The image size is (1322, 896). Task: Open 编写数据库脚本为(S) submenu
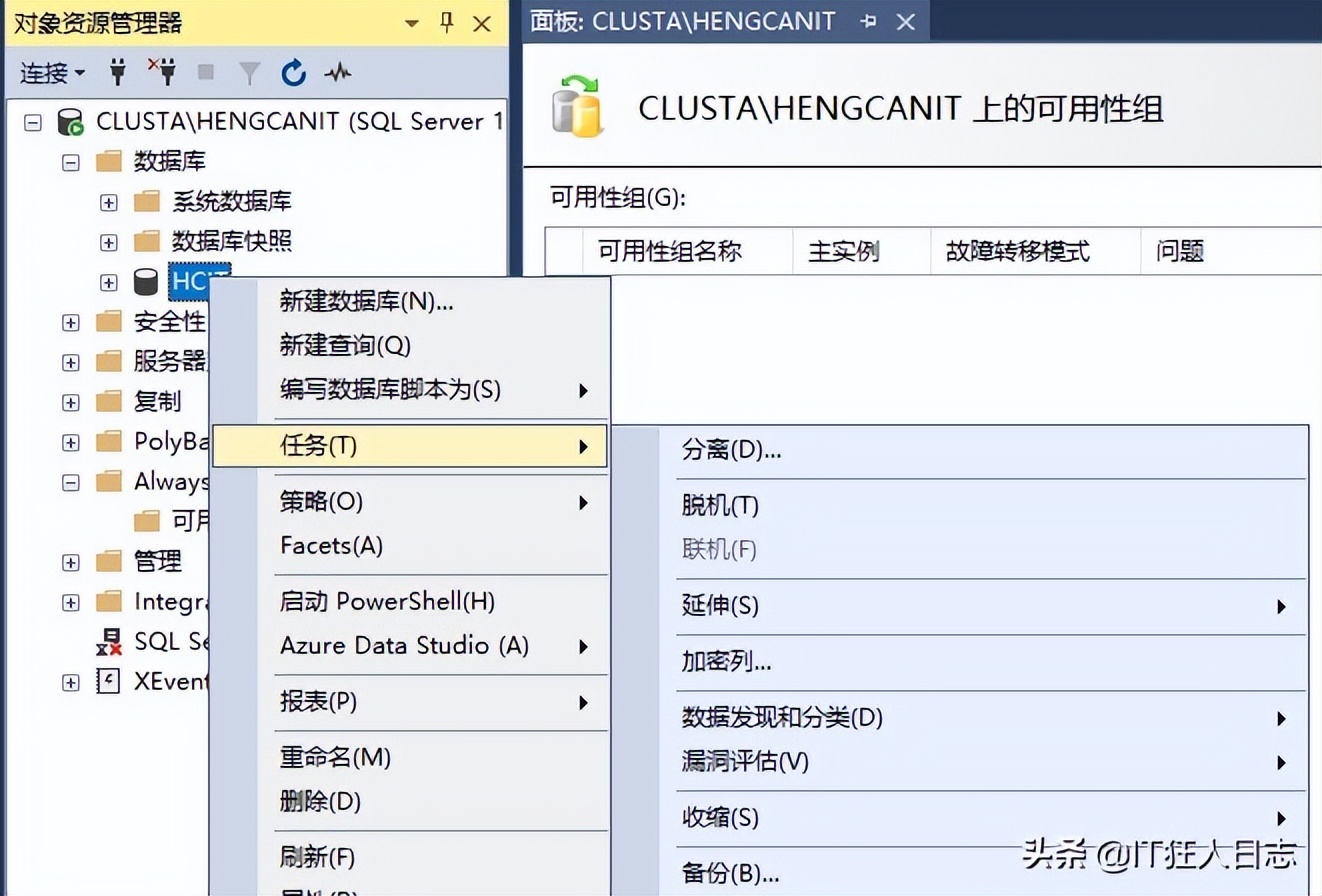point(410,389)
